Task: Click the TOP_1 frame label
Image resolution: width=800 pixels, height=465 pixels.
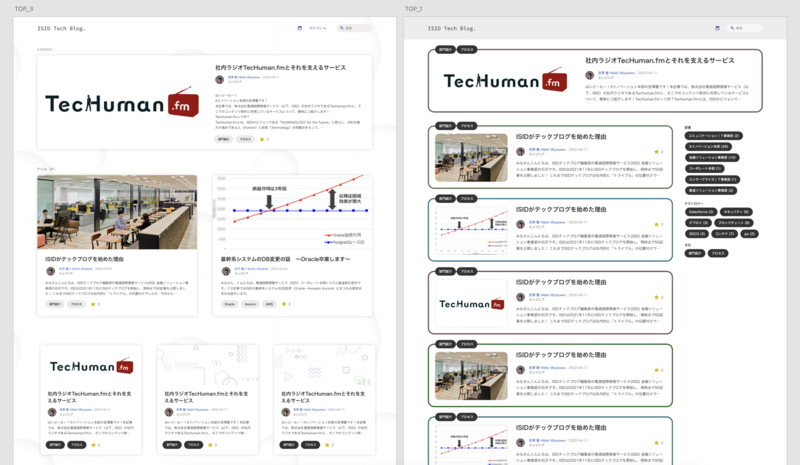Action: pyautogui.click(x=414, y=9)
